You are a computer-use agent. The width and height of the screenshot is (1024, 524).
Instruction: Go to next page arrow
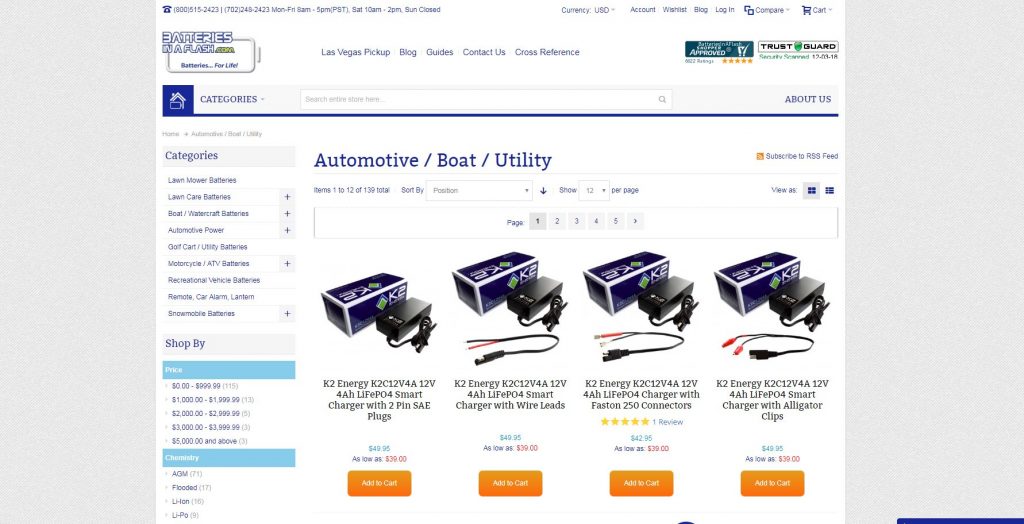[x=635, y=221]
